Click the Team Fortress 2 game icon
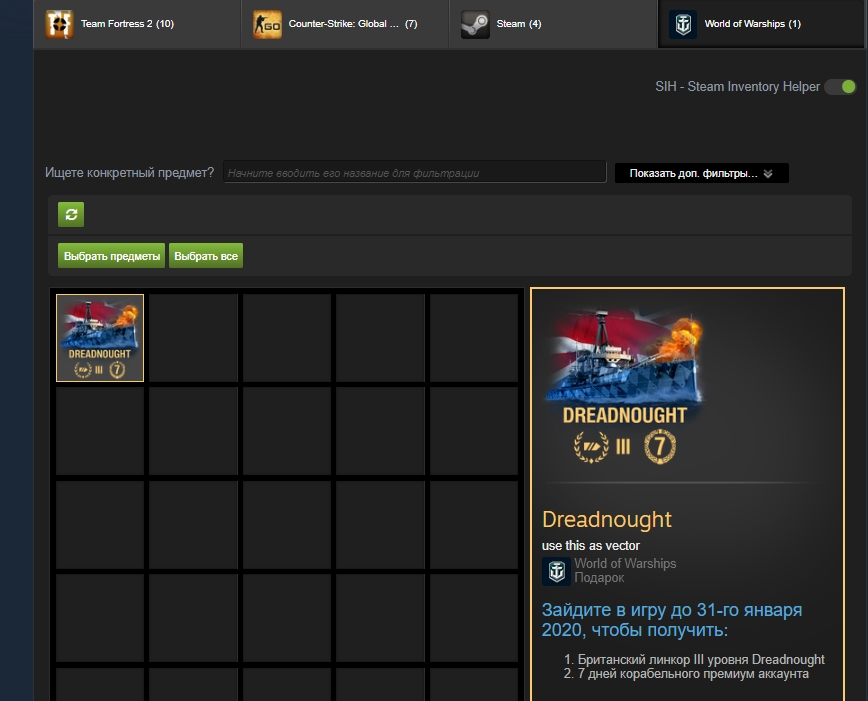Viewport: 868px width, 701px height. [x=59, y=24]
